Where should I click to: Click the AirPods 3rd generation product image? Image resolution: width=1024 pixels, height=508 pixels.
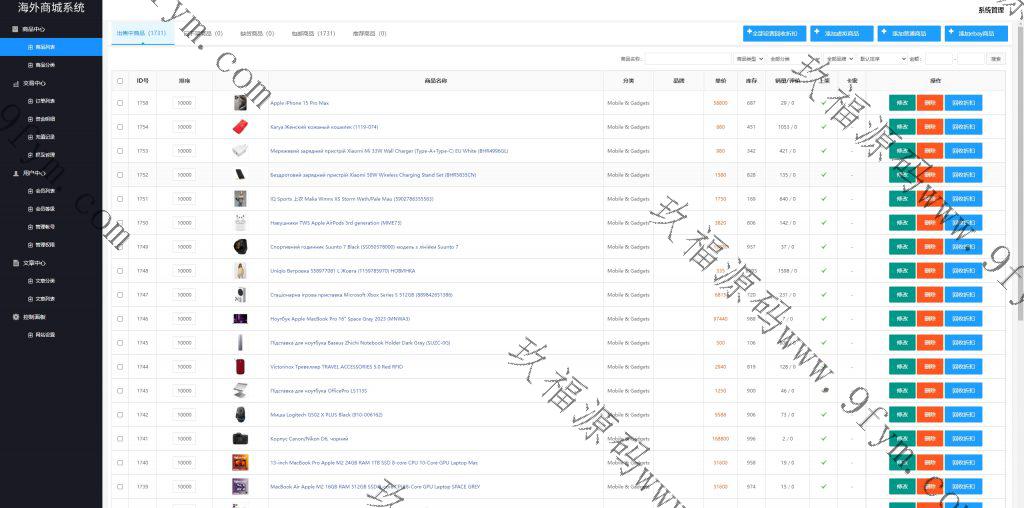coord(240,223)
